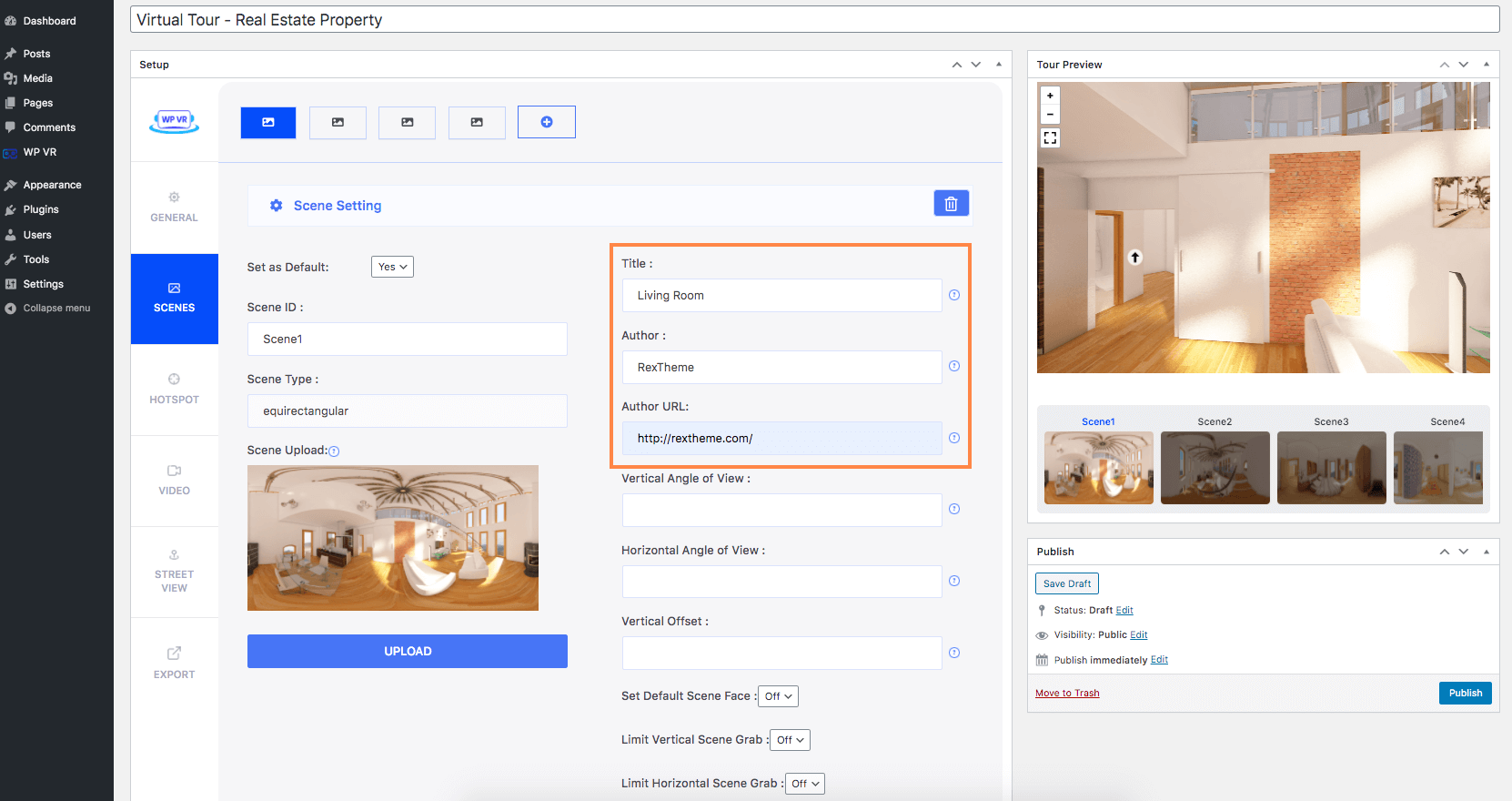Screen dimensions: 1512x801
Task: Open the VIDEO tab
Action: pyautogui.click(x=174, y=481)
